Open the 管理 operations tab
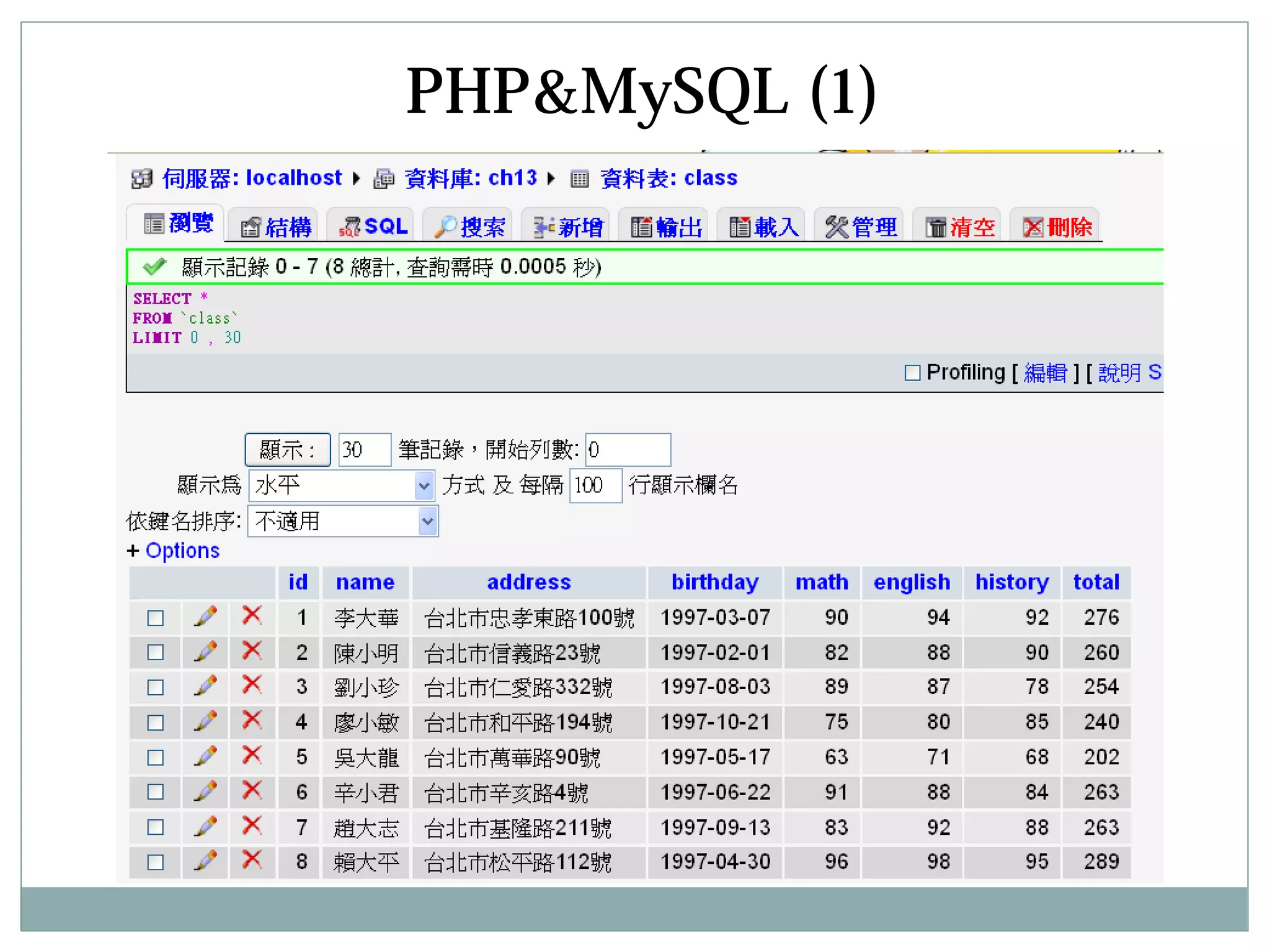 (860, 226)
